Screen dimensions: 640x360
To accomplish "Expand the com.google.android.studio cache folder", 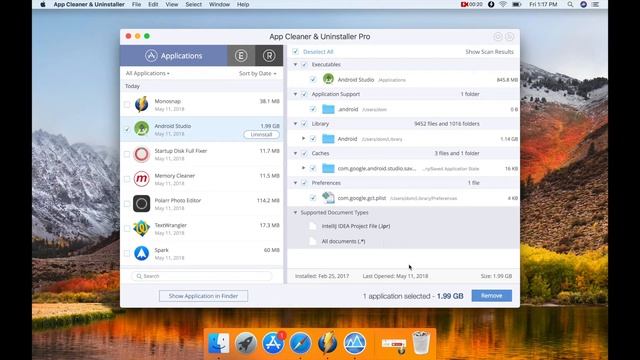I will click(x=304, y=168).
